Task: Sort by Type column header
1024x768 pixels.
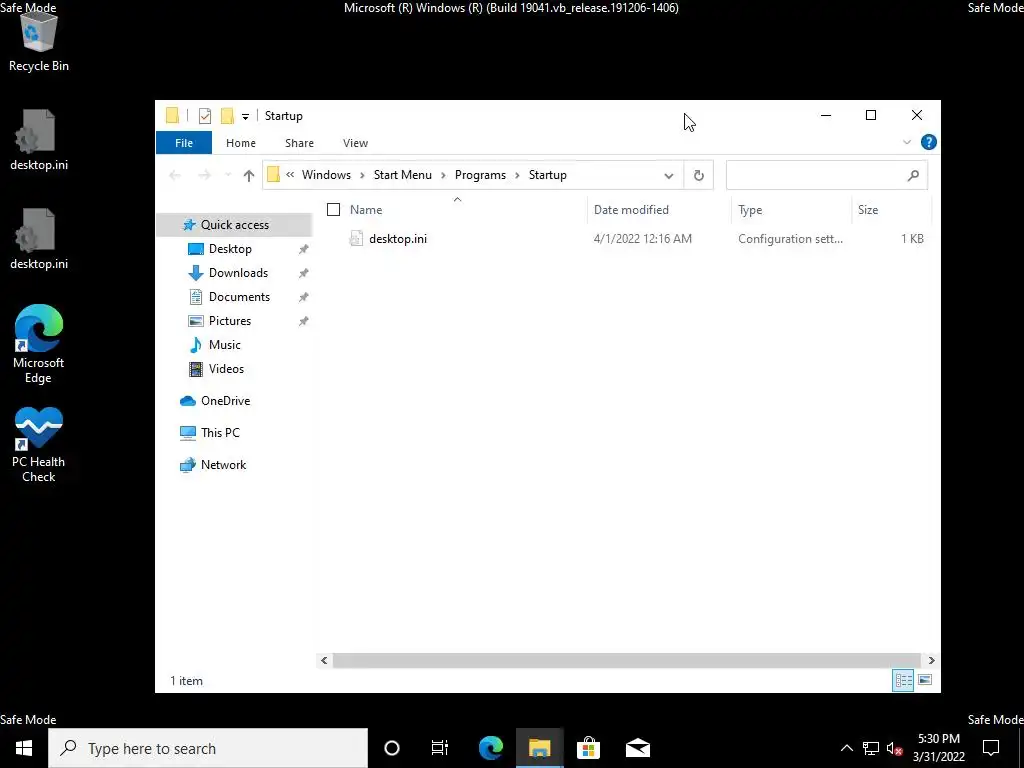Action: (x=750, y=210)
